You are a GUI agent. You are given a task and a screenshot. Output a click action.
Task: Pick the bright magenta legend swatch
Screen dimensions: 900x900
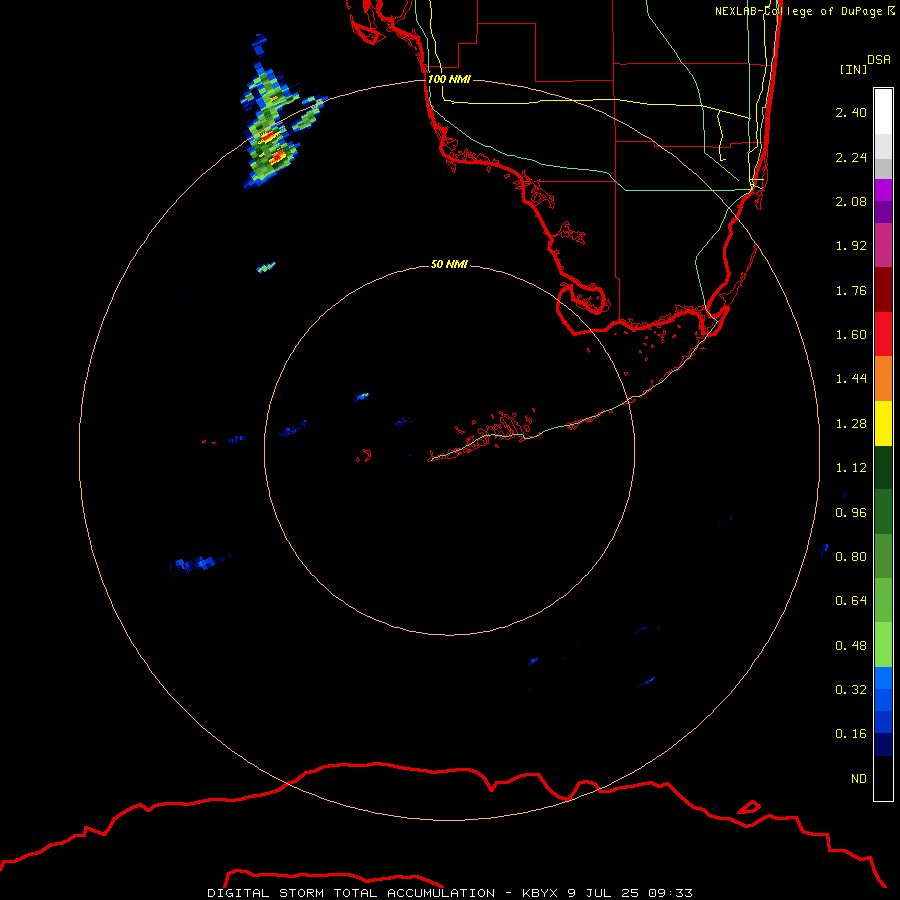[883, 190]
